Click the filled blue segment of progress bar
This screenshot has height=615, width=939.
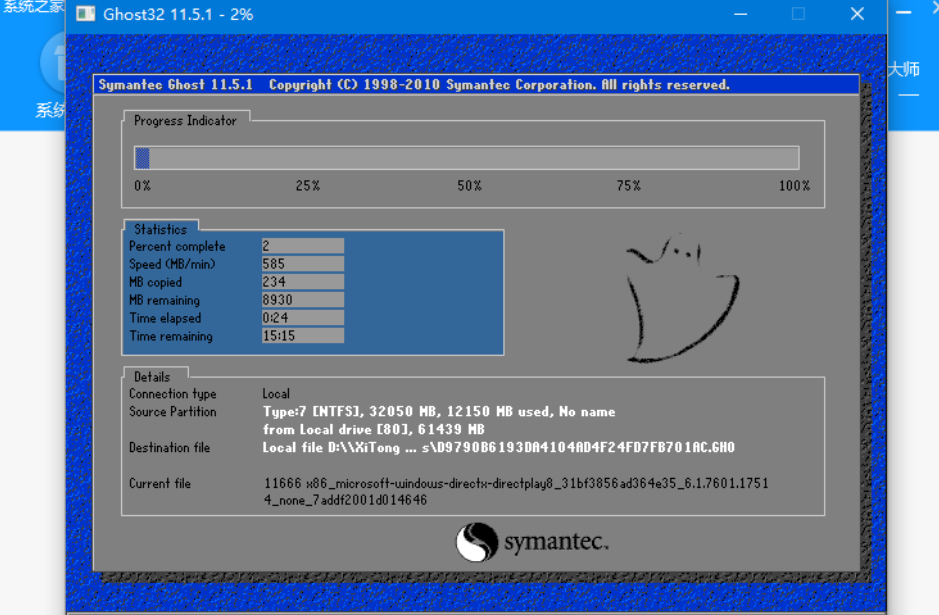(142, 158)
